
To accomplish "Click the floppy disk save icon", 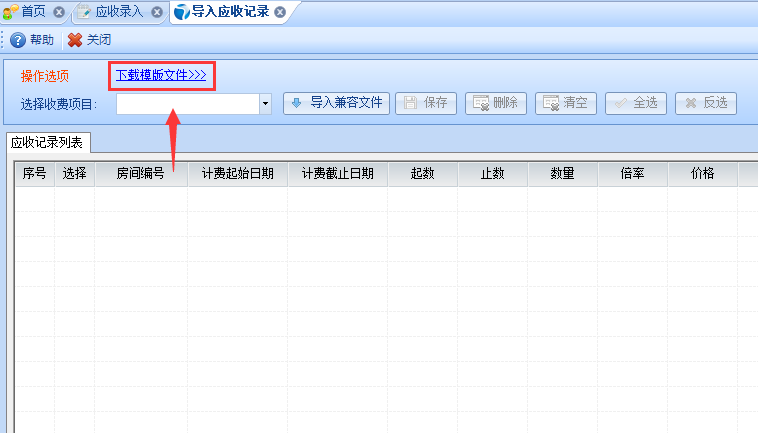I will coord(410,103).
